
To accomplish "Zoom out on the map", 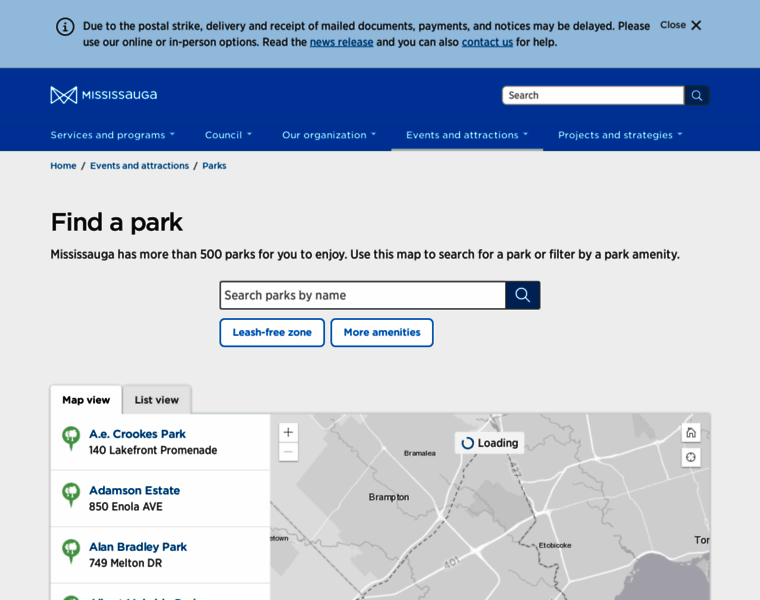I will point(288,452).
